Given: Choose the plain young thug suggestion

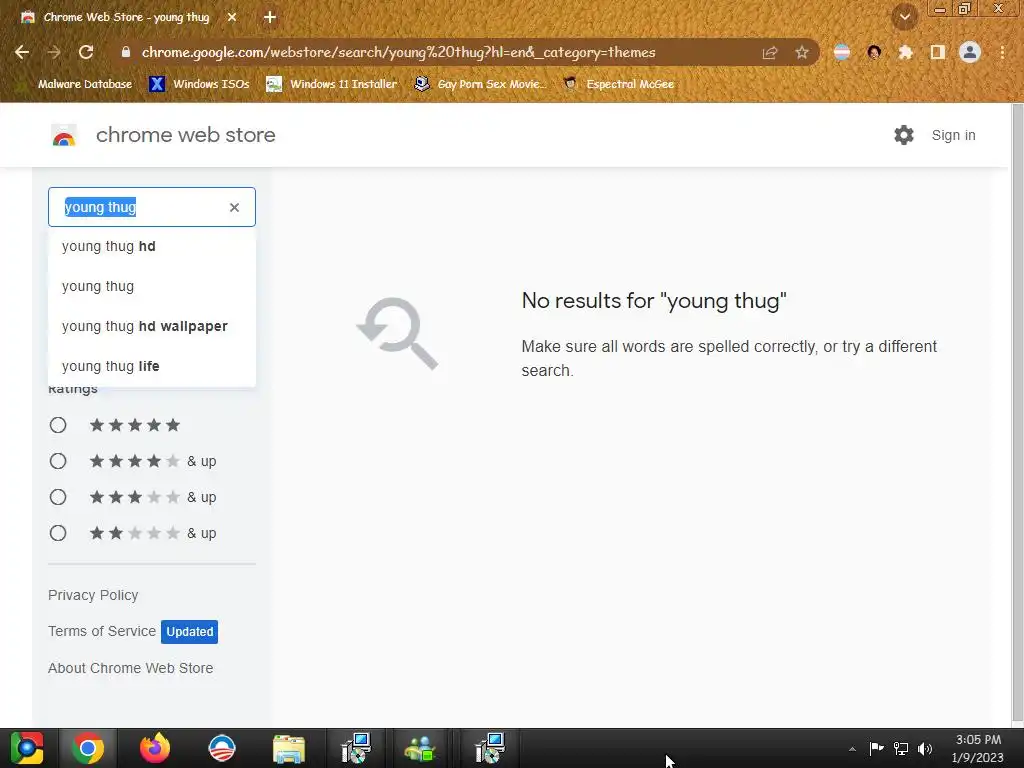Looking at the screenshot, I should point(152,287).
